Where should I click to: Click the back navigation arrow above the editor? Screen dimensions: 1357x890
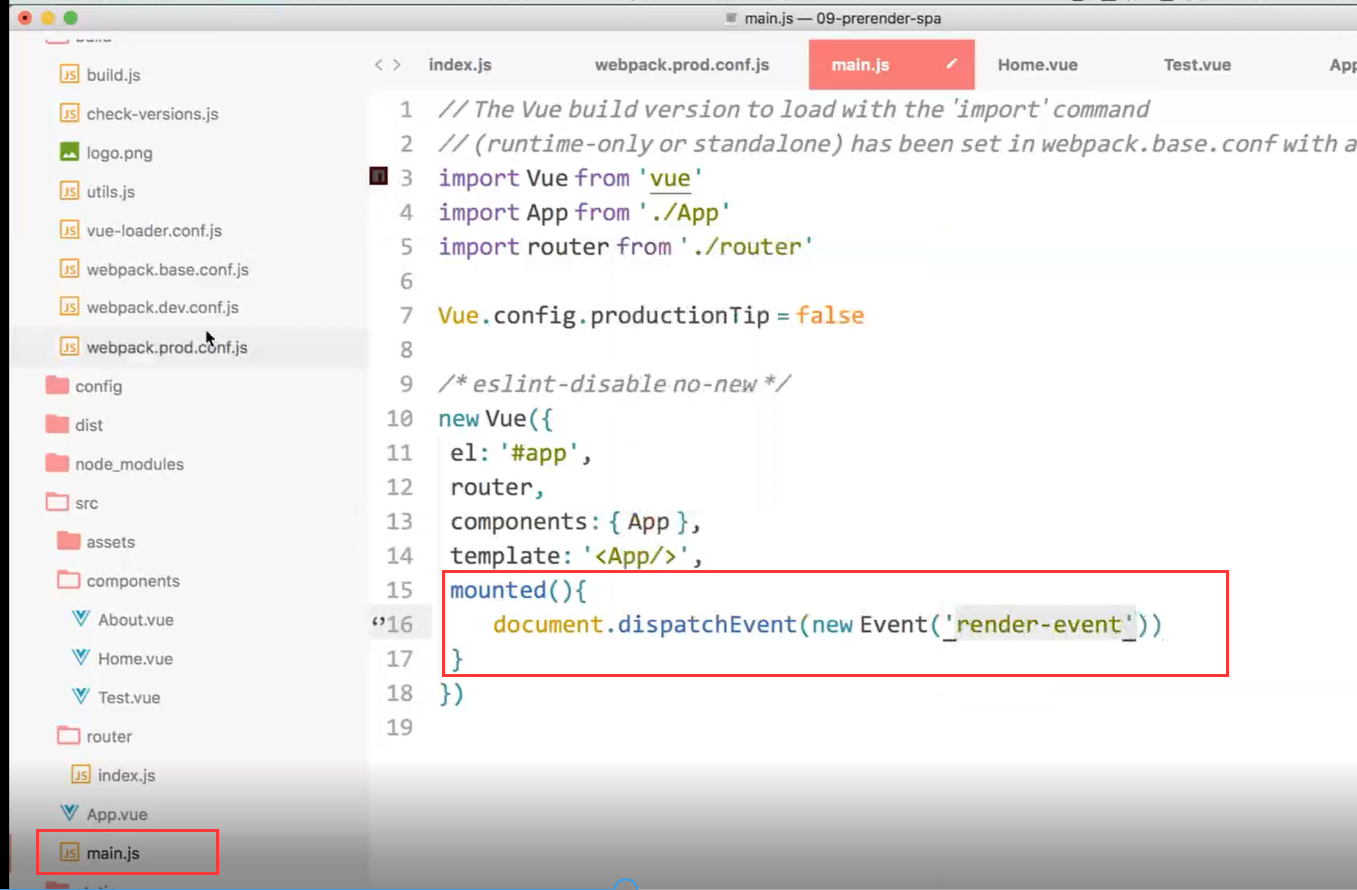[378, 64]
